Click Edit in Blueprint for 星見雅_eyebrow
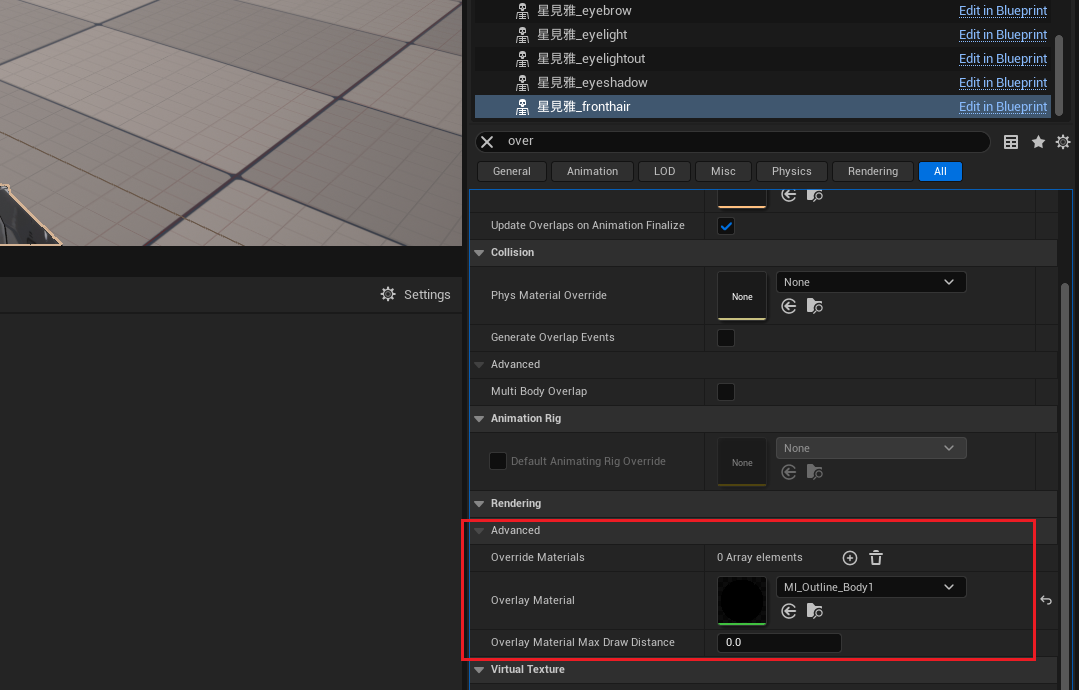This screenshot has height=690, width=1079. [1002, 11]
